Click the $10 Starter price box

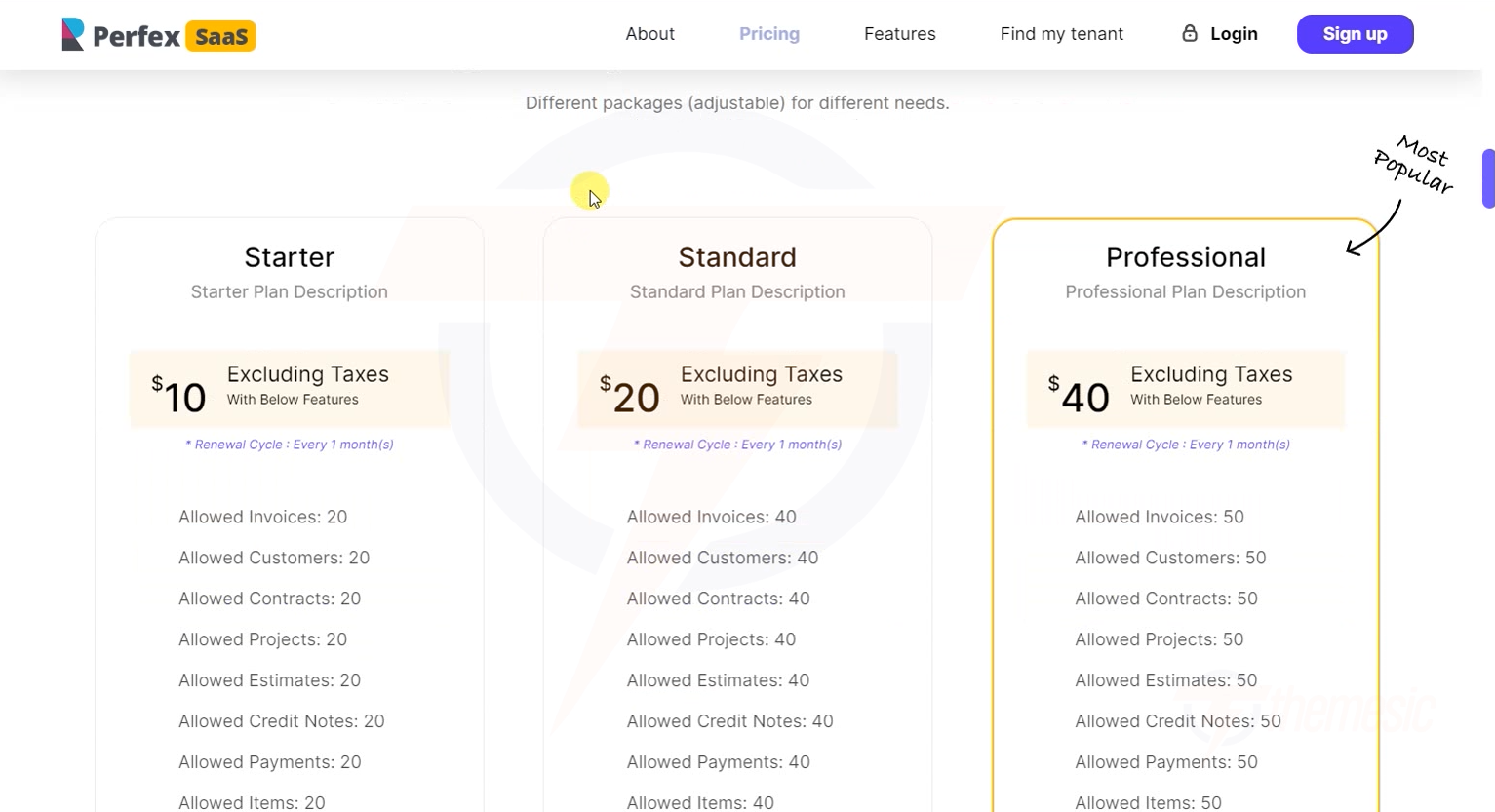289,387
